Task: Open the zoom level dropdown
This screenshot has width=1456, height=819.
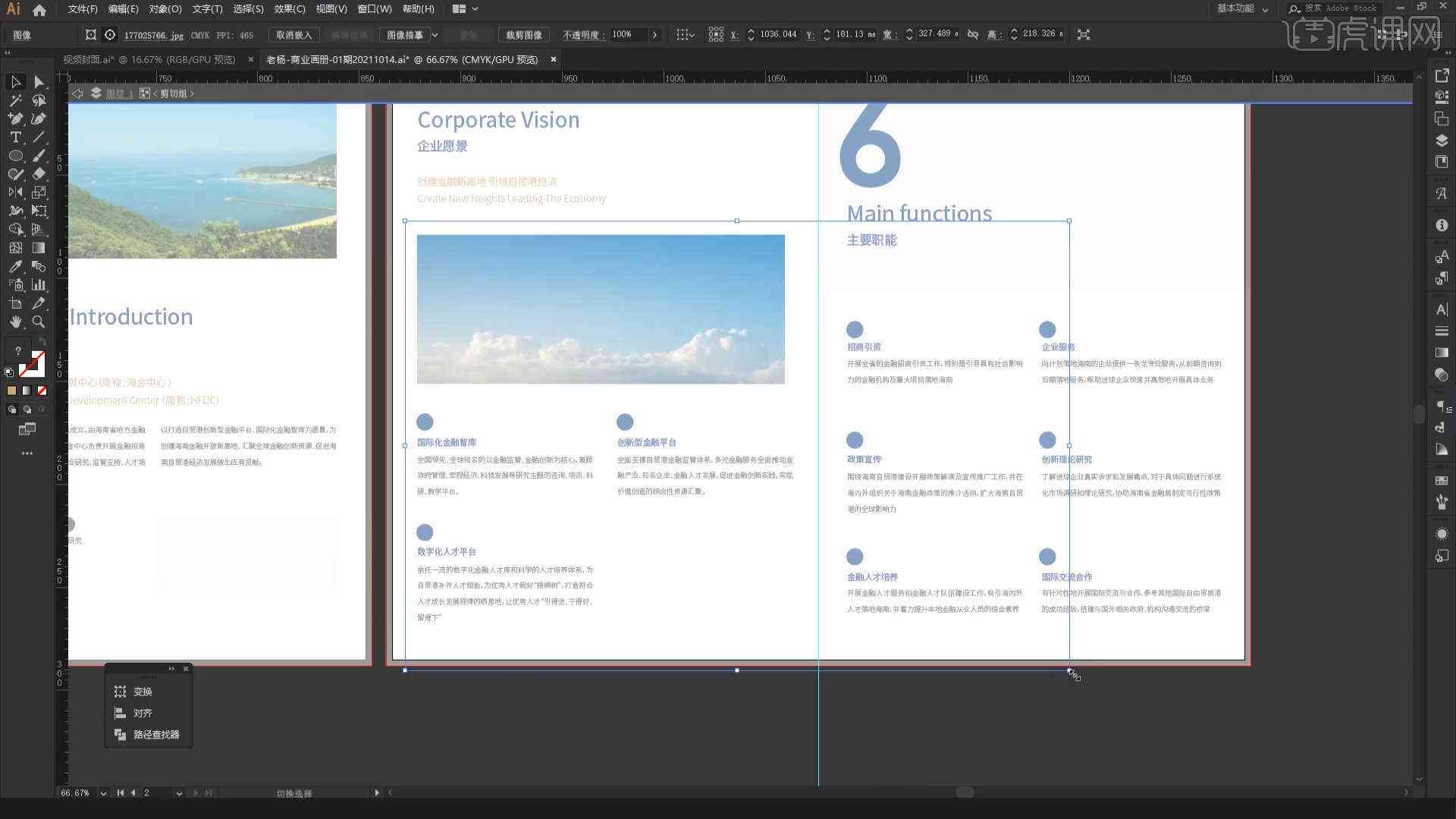Action: click(x=102, y=793)
